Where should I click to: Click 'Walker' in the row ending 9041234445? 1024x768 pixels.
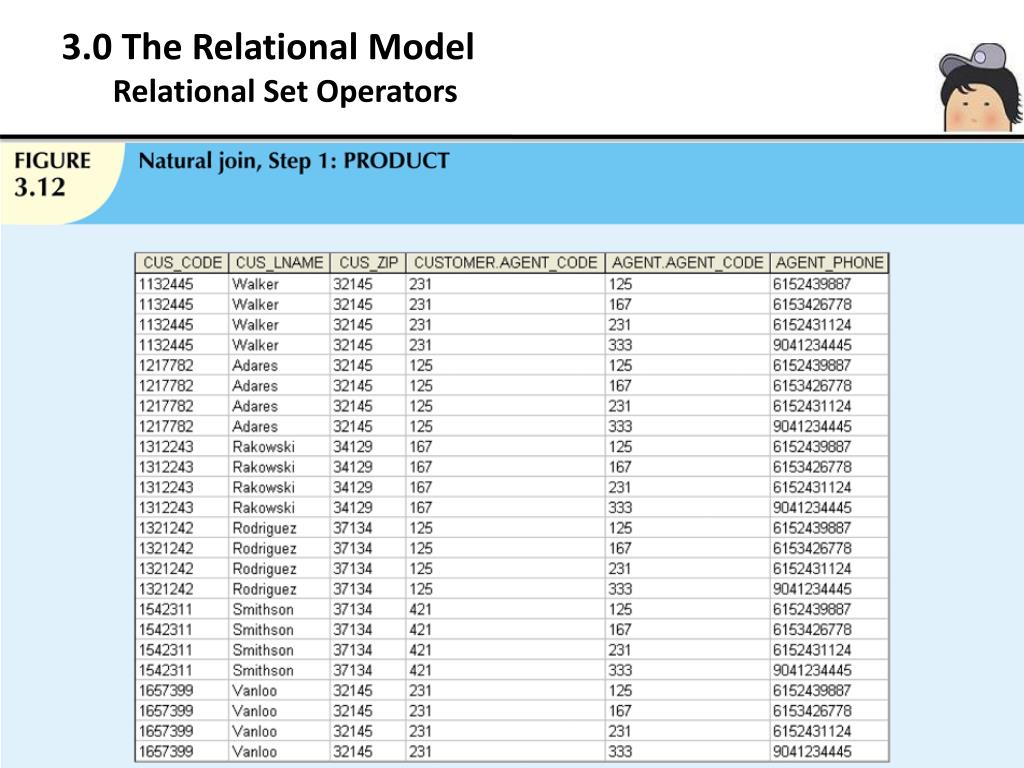click(x=255, y=345)
